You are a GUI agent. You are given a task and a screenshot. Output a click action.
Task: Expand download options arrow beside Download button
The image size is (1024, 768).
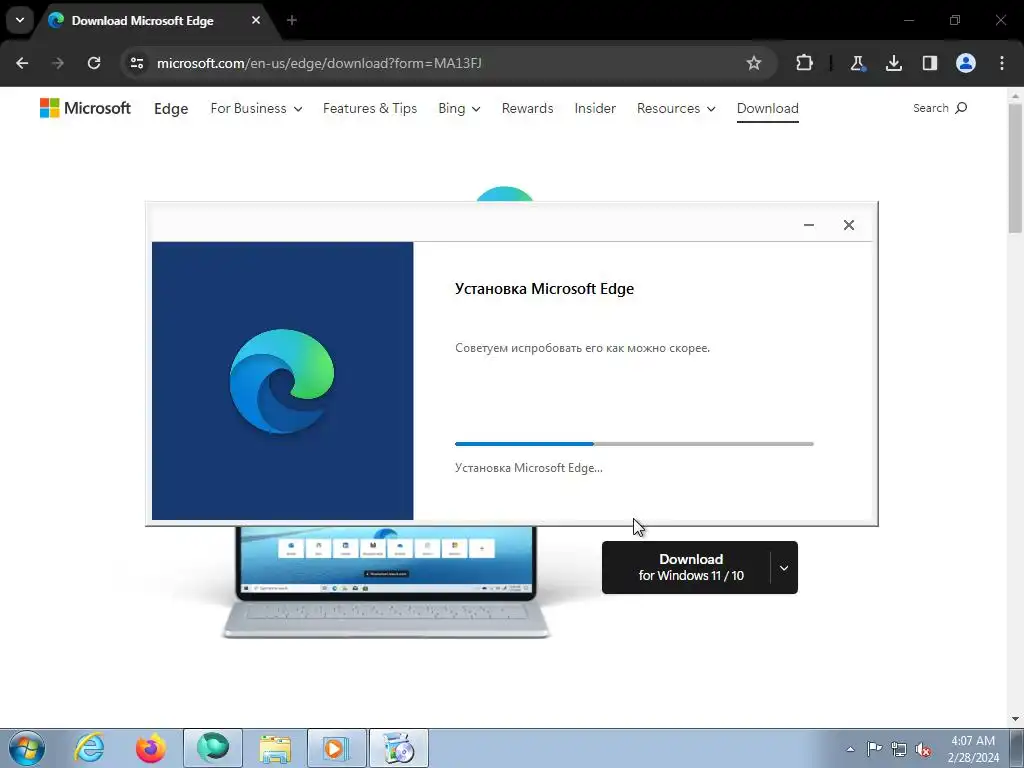coord(784,568)
